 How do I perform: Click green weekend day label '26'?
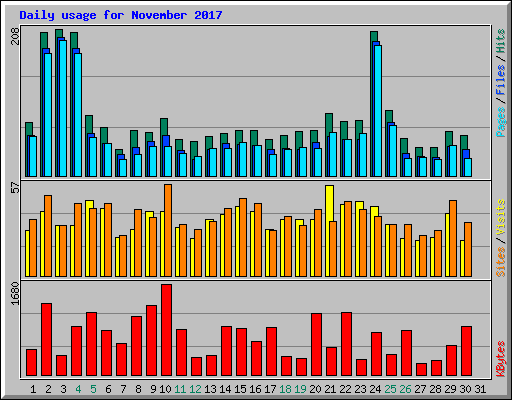pos(405,389)
